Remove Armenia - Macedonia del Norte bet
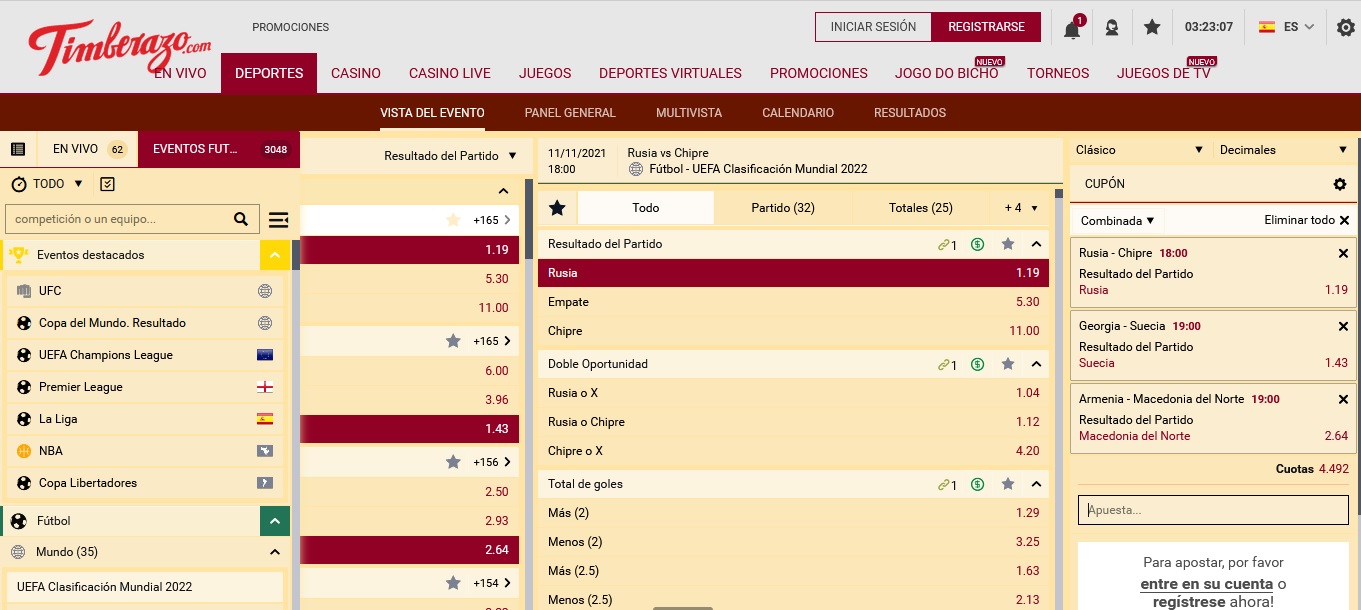 coord(1343,399)
